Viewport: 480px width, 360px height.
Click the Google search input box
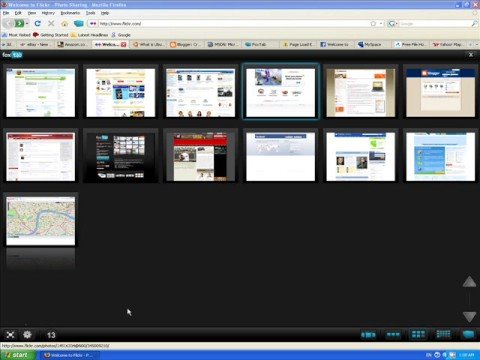coord(435,24)
